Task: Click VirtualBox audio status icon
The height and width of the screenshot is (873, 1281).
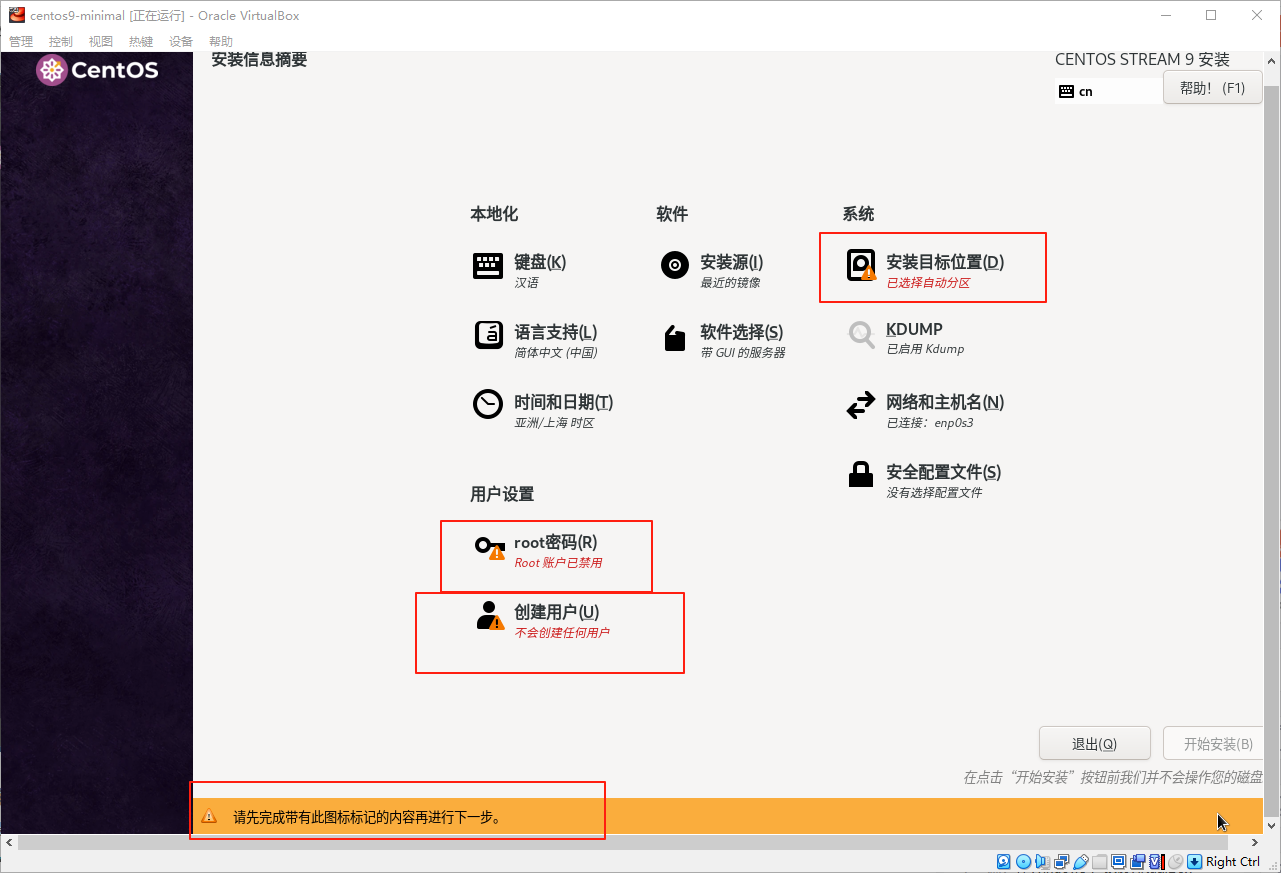Action: tap(1042, 861)
